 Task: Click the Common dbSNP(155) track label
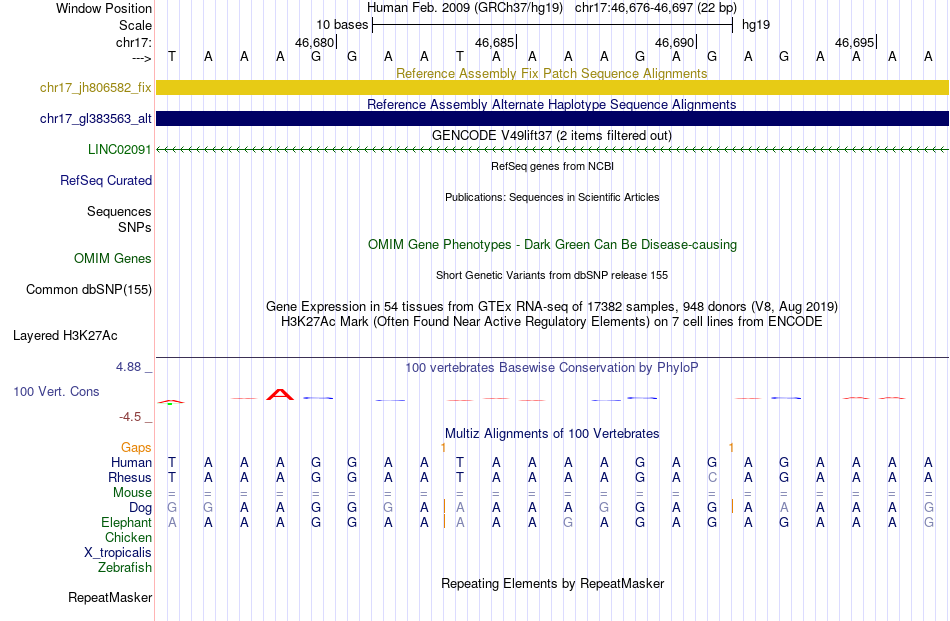point(89,289)
